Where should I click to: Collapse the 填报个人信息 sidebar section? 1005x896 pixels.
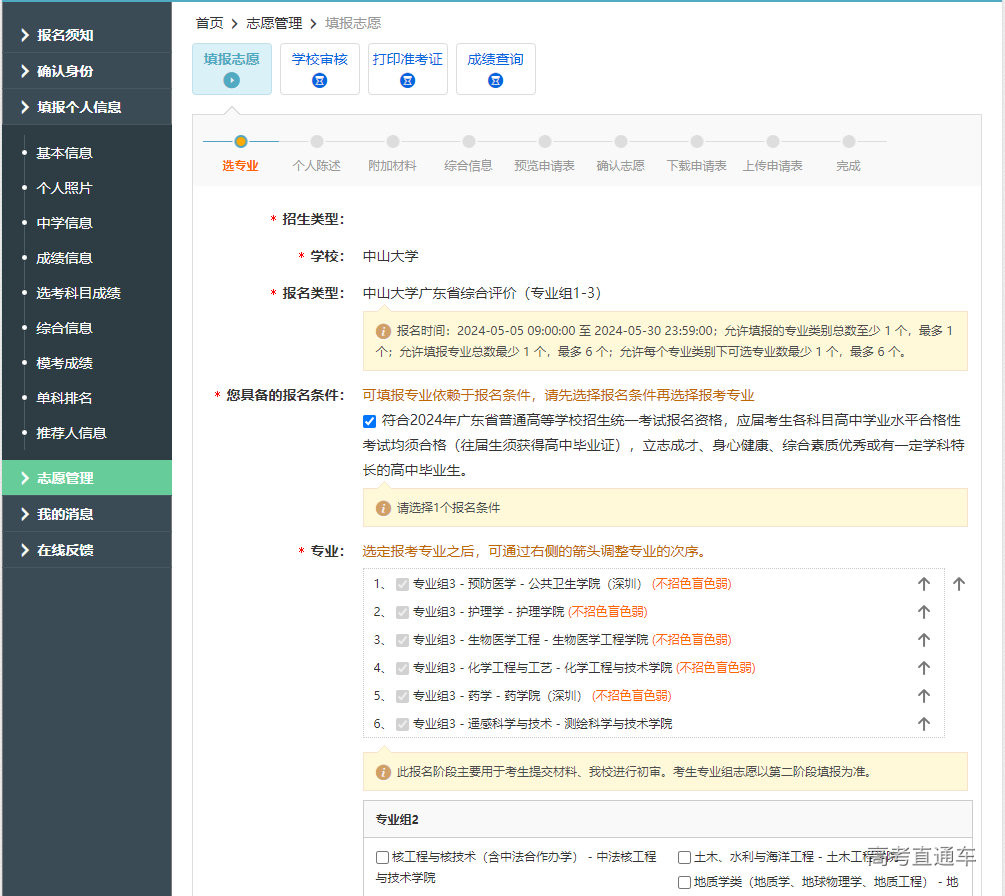tap(79, 107)
